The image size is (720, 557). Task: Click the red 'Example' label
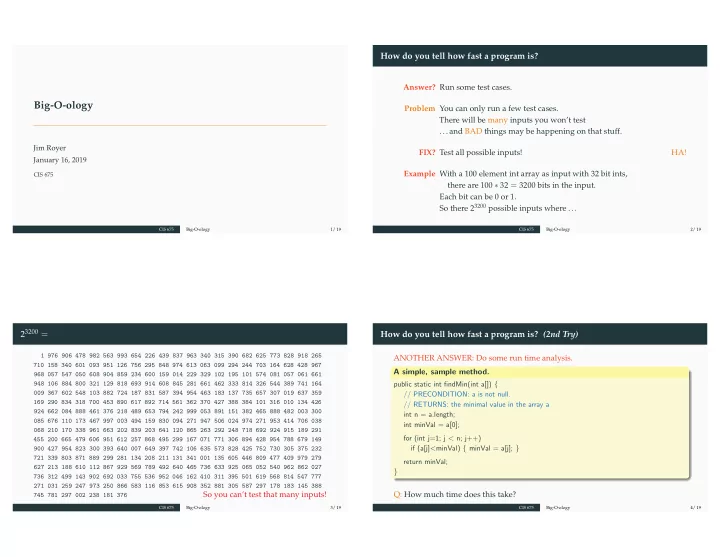[419, 174]
